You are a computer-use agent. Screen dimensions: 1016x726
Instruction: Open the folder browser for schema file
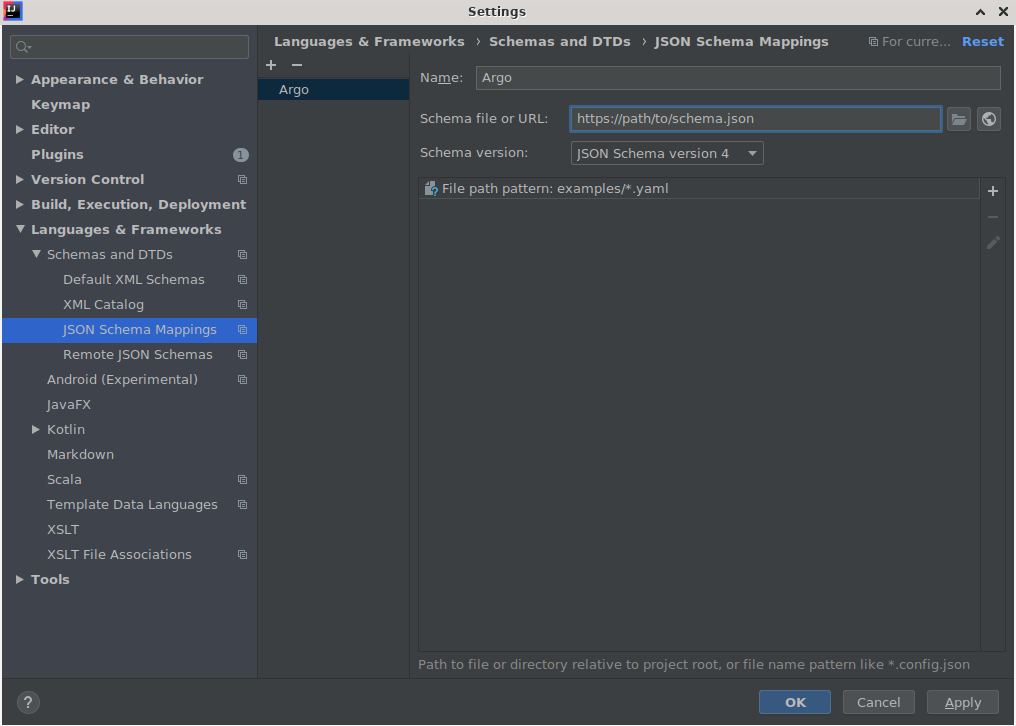pos(958,119)
